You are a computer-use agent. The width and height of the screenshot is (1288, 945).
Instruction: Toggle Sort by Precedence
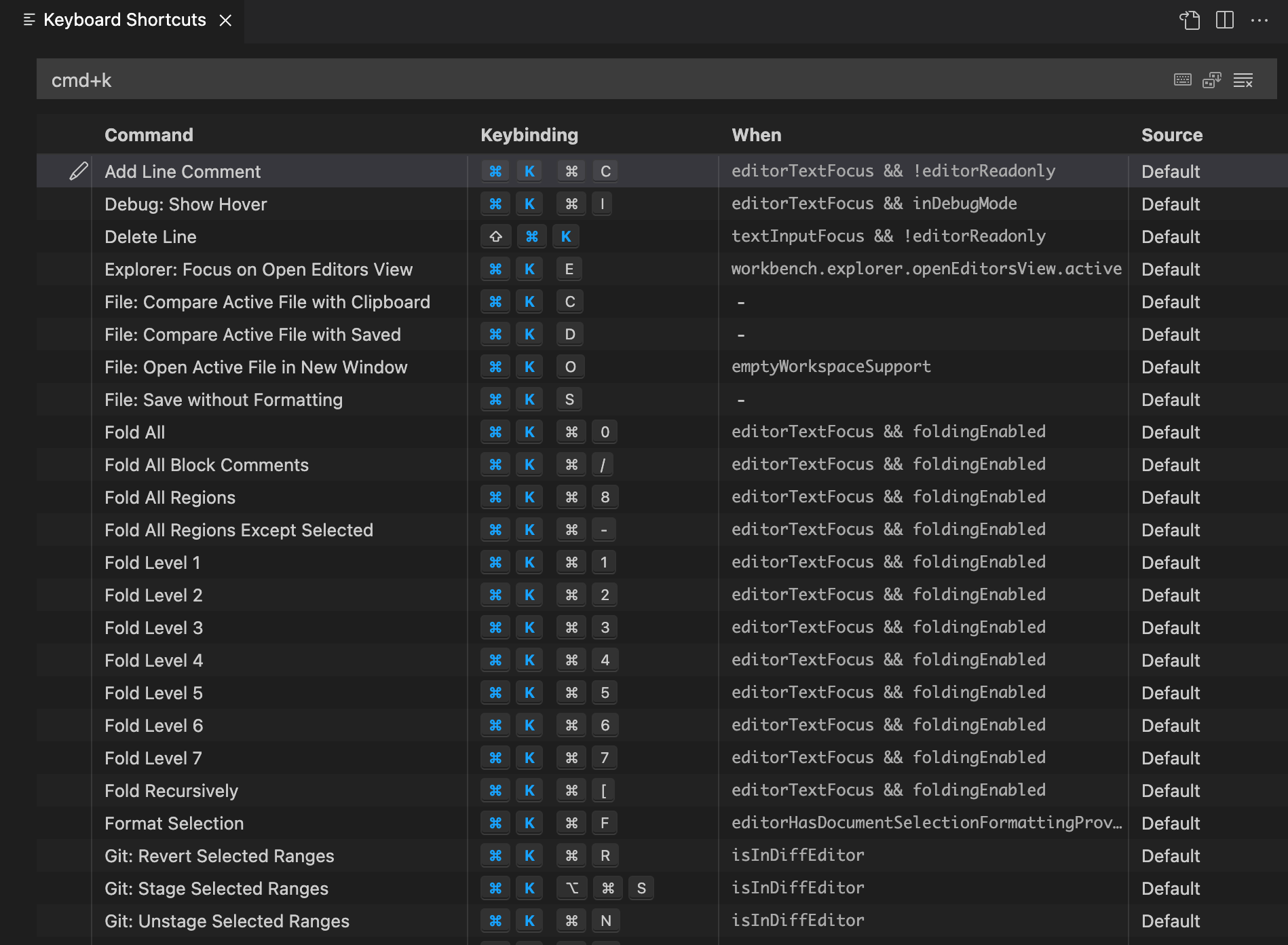tap(1213, 79)
